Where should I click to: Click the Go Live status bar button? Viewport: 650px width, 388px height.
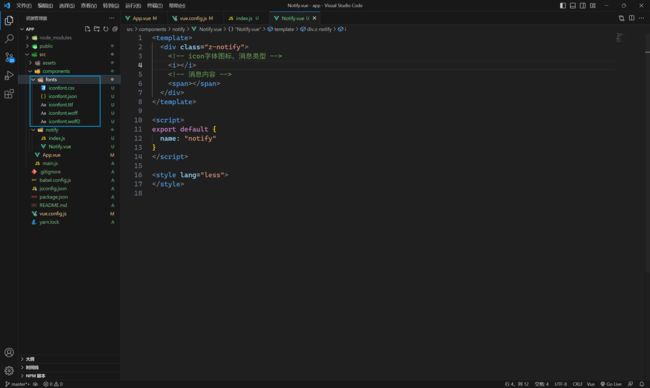point(611,384)
